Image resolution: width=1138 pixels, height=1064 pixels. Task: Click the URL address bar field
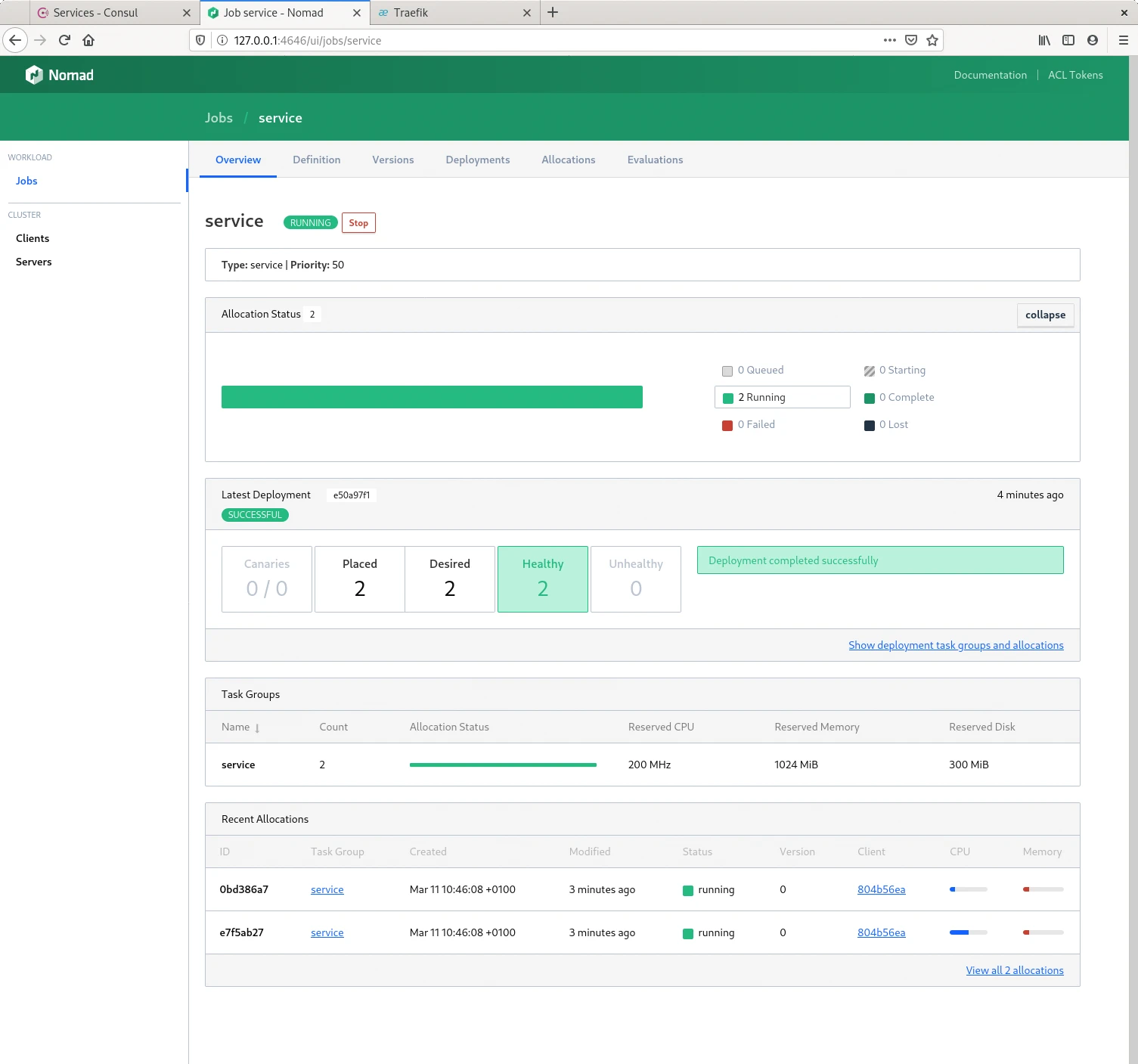click(552, 40)
